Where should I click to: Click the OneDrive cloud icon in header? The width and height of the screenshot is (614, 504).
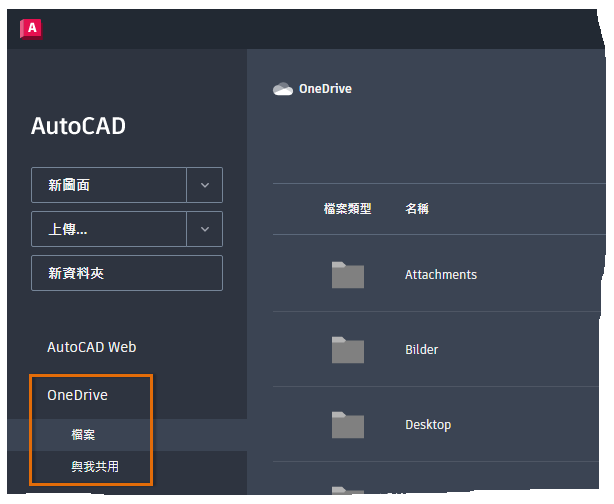point(283,89)
